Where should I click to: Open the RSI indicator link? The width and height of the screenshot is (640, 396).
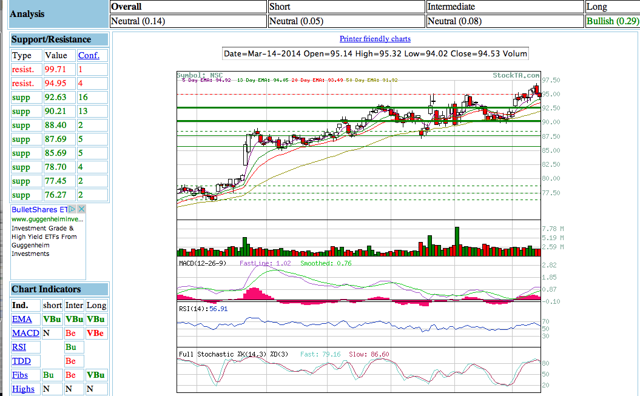pos(19,347)
